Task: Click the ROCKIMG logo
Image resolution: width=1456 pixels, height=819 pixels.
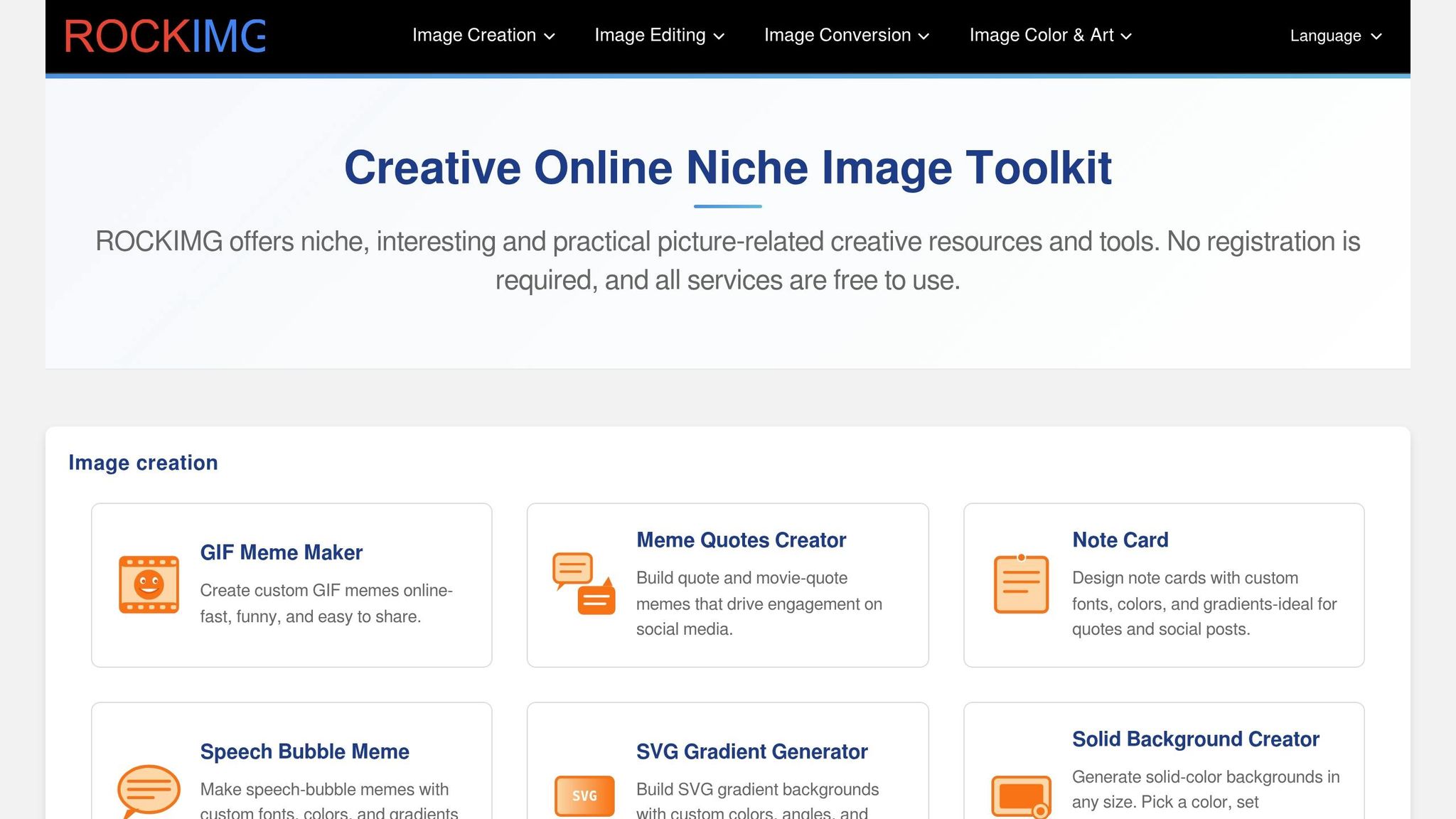Action: point(165,36)
